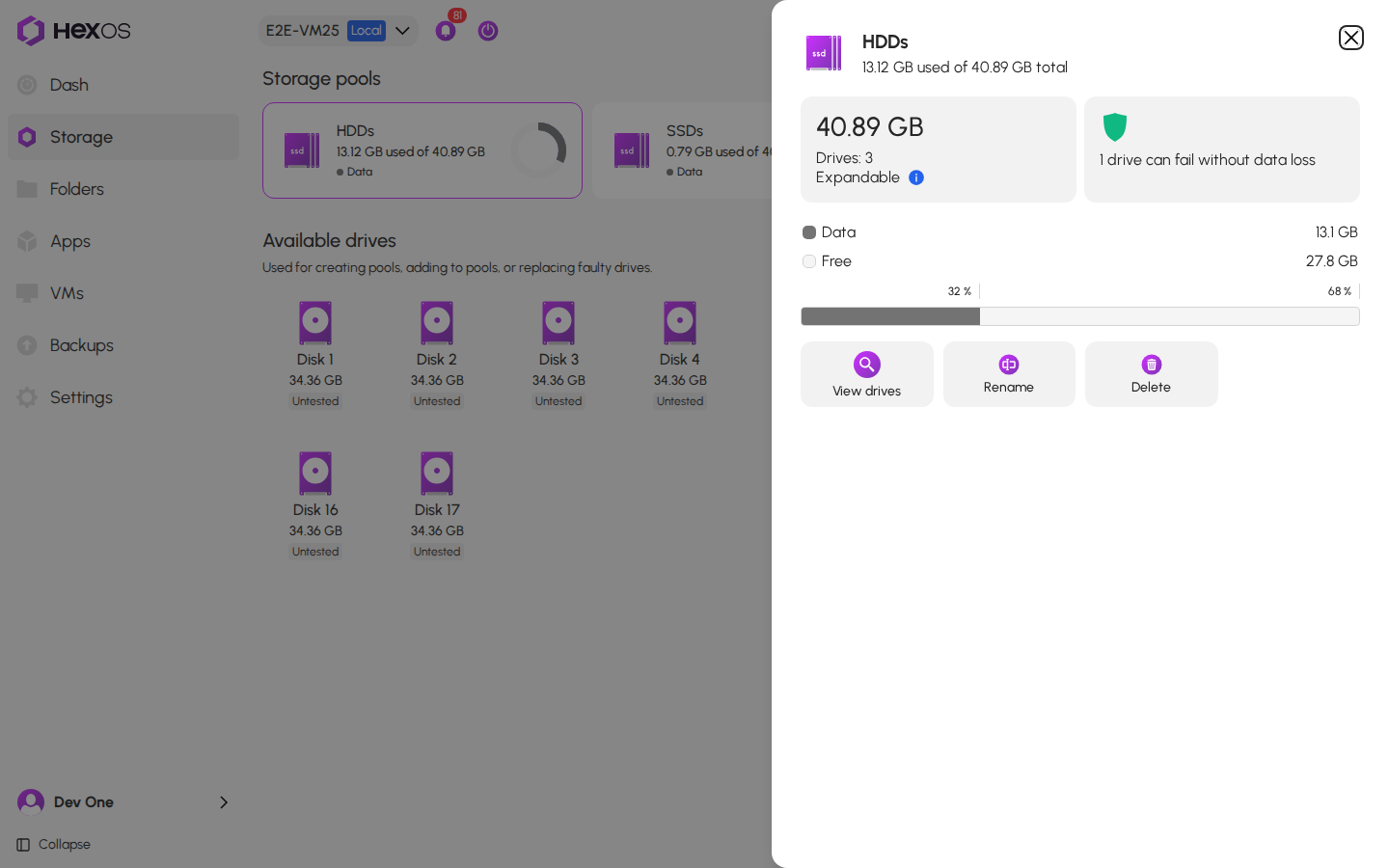Click the Delete trash icon

click(x=1151, y=365)
